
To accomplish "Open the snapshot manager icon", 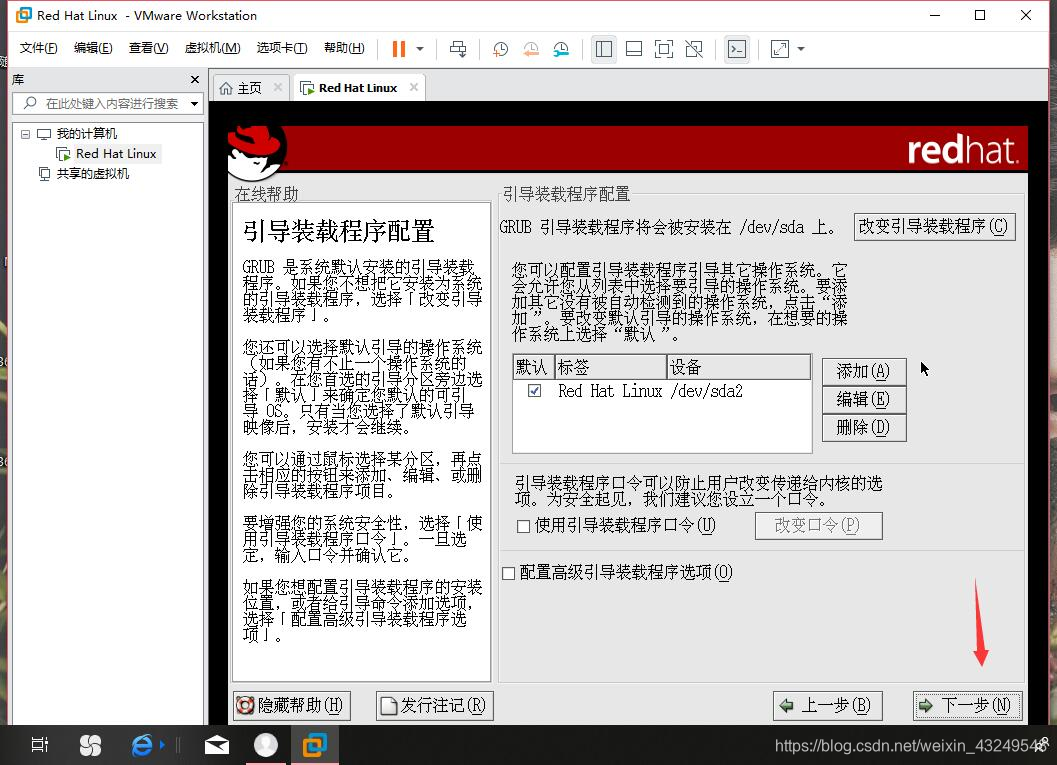I will tap(561, 49).
